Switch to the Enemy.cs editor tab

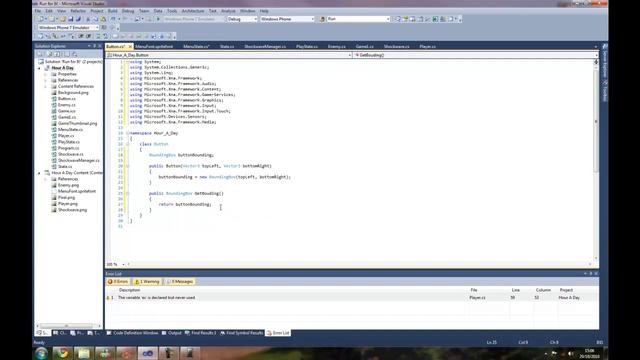[x=337, y=47]
